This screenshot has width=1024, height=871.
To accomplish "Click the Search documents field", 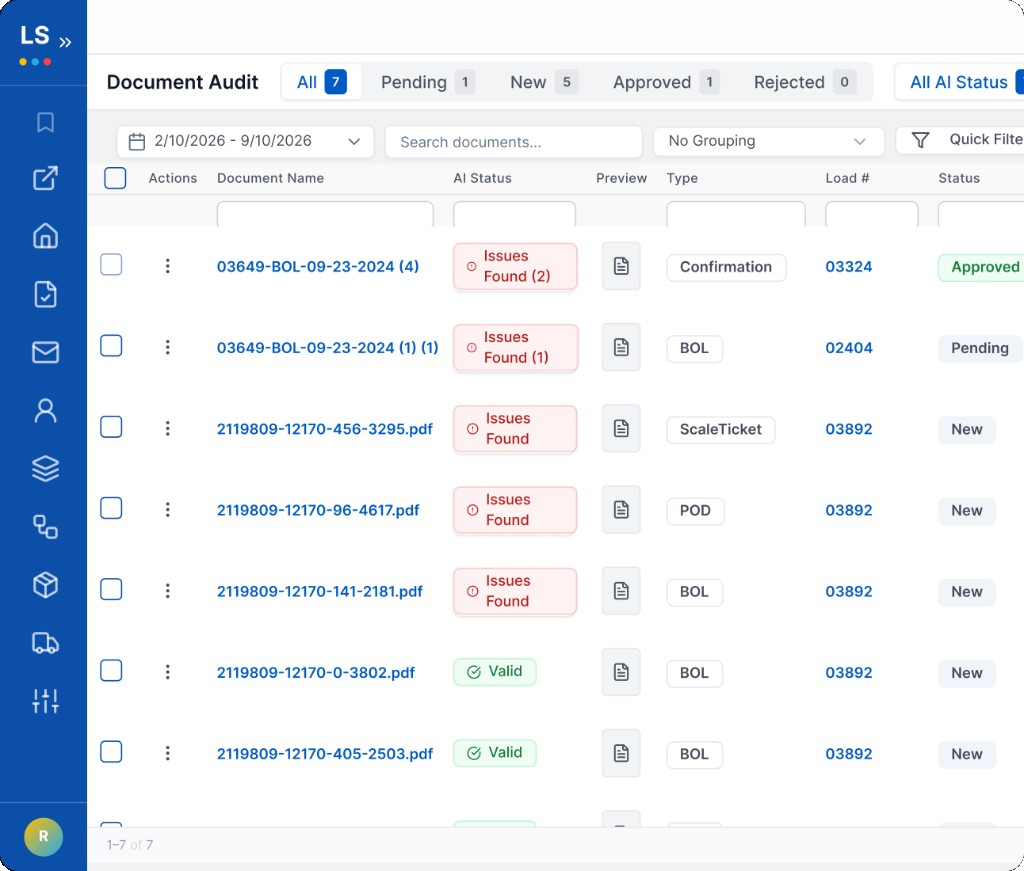I will pos(513,142).
